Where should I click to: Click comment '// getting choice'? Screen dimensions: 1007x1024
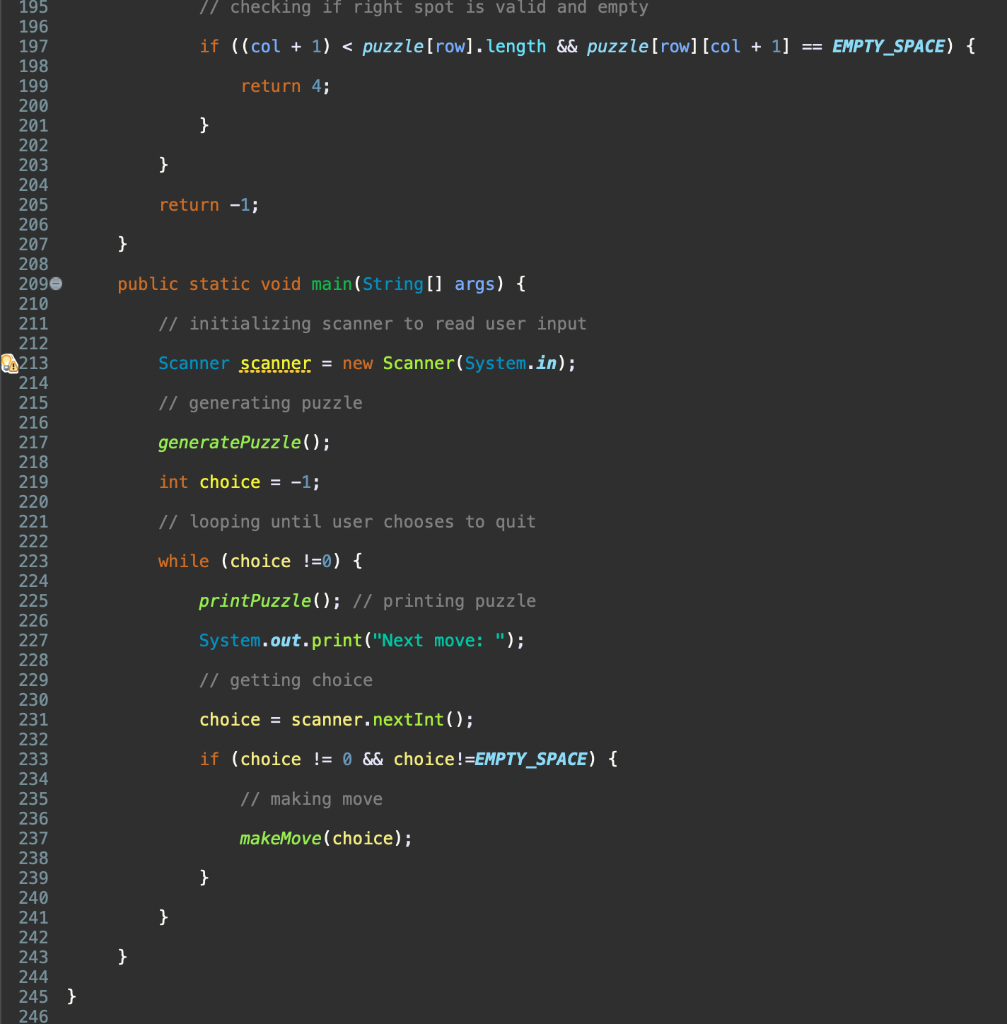point(286,680)
